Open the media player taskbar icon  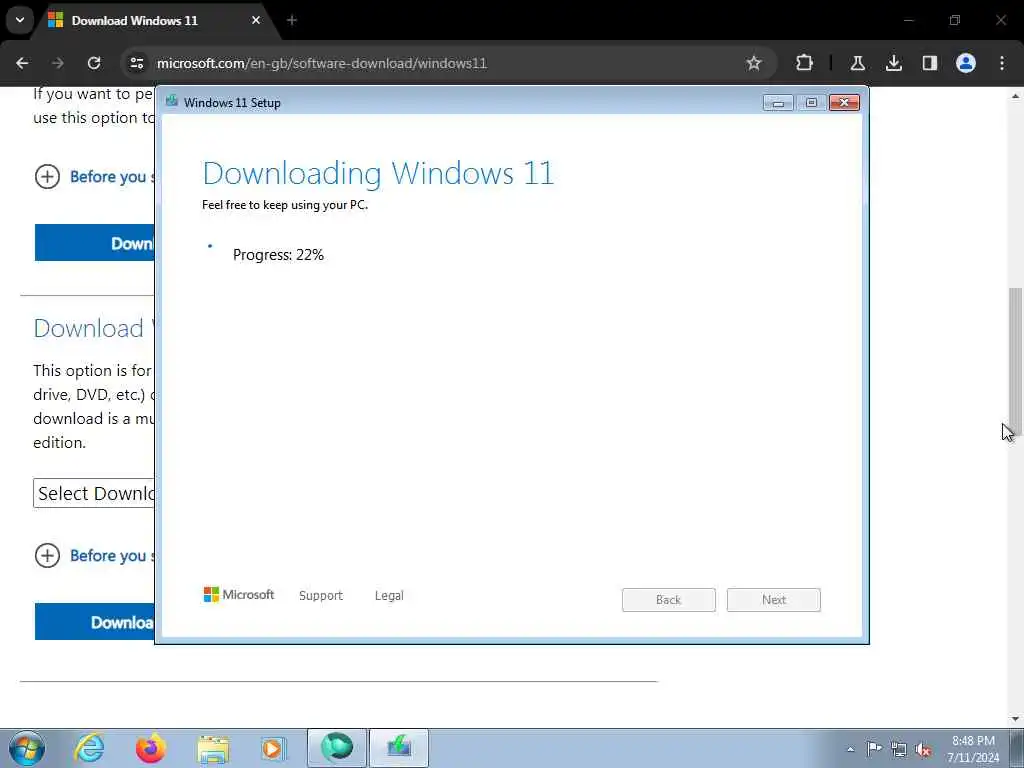click(274, 748)
